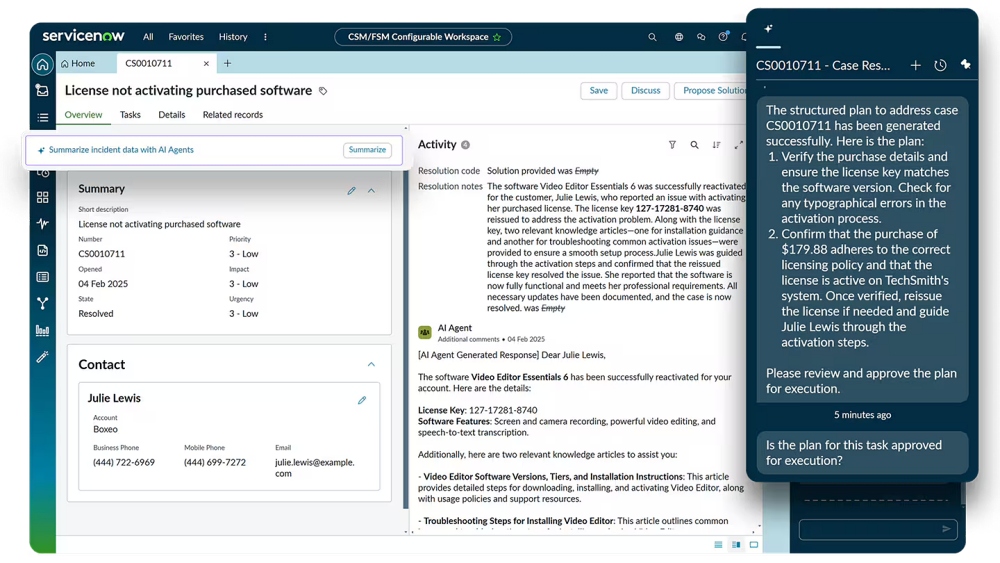Open the assistant conversation history icon

[940, 65]
